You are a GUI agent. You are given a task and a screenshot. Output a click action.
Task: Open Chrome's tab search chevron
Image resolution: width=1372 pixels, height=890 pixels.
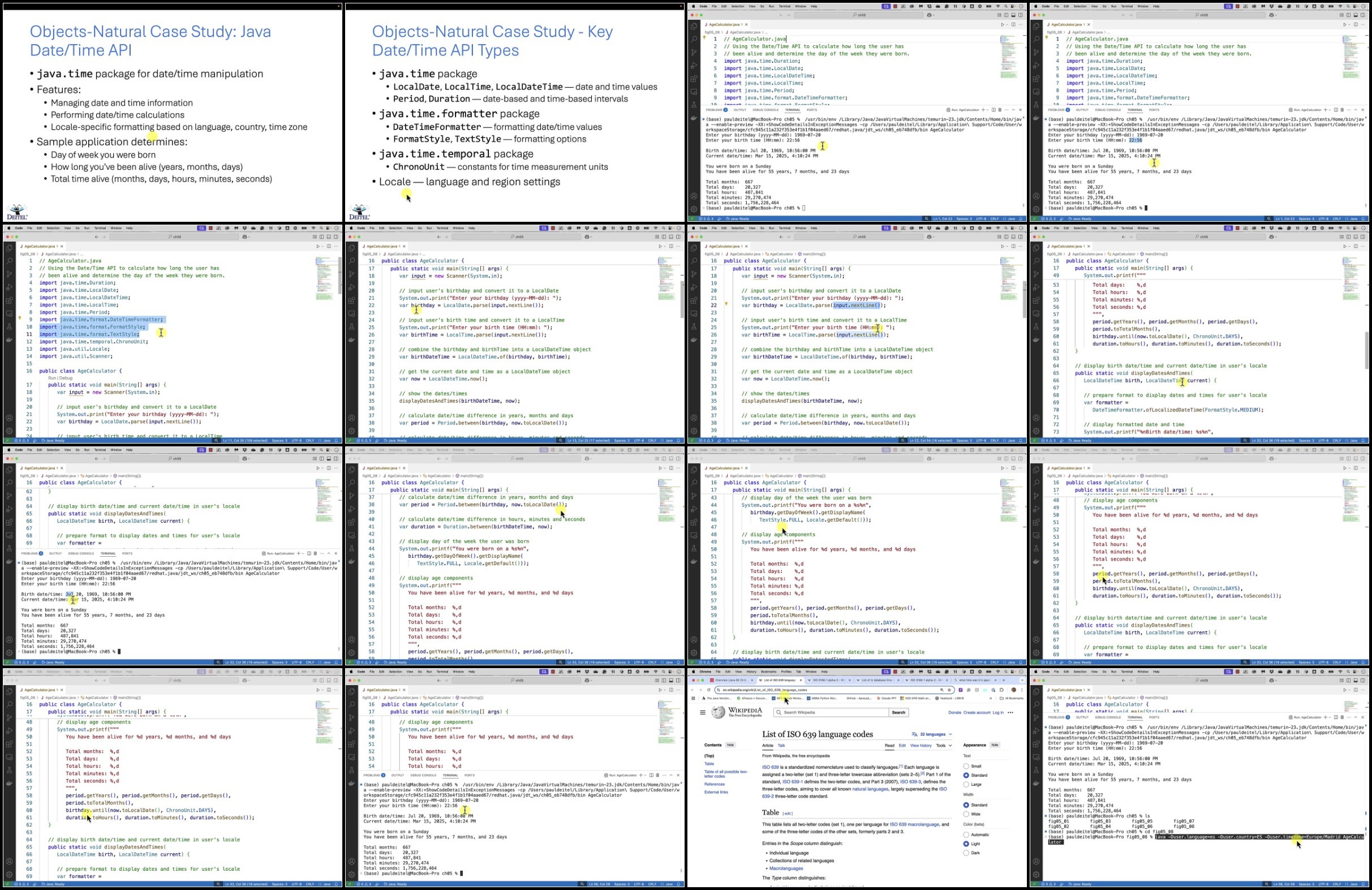coord(1023,681)
